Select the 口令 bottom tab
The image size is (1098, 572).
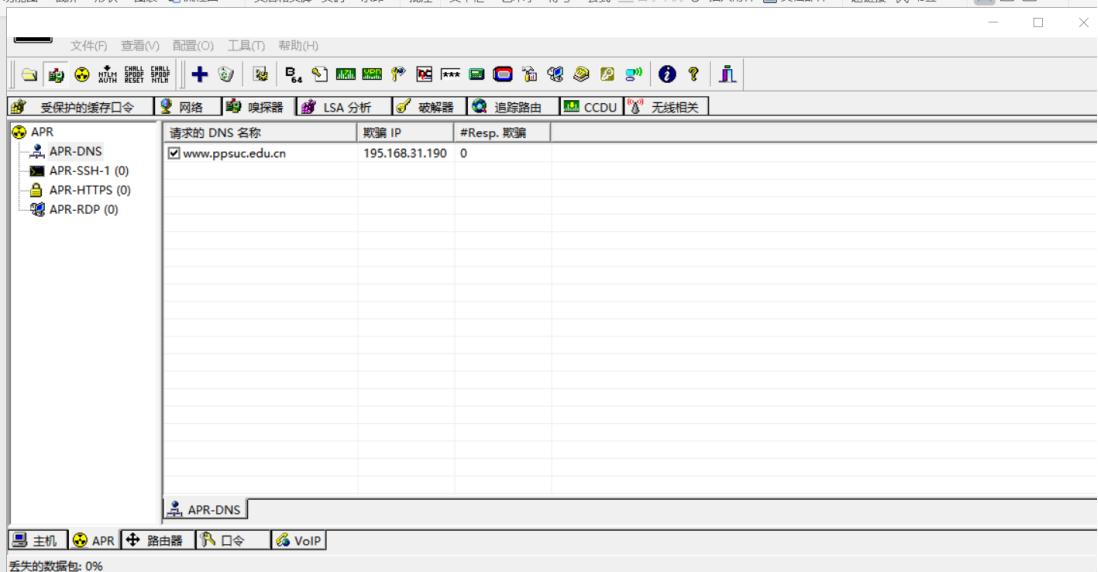coord(232,540)
